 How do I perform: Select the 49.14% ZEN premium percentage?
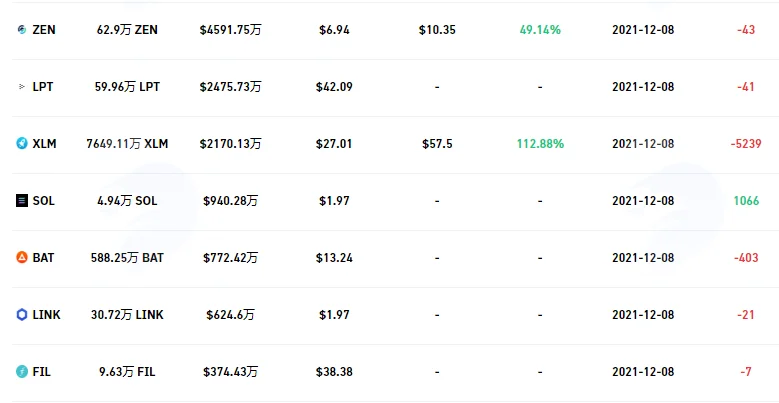(x=540, y=30)
